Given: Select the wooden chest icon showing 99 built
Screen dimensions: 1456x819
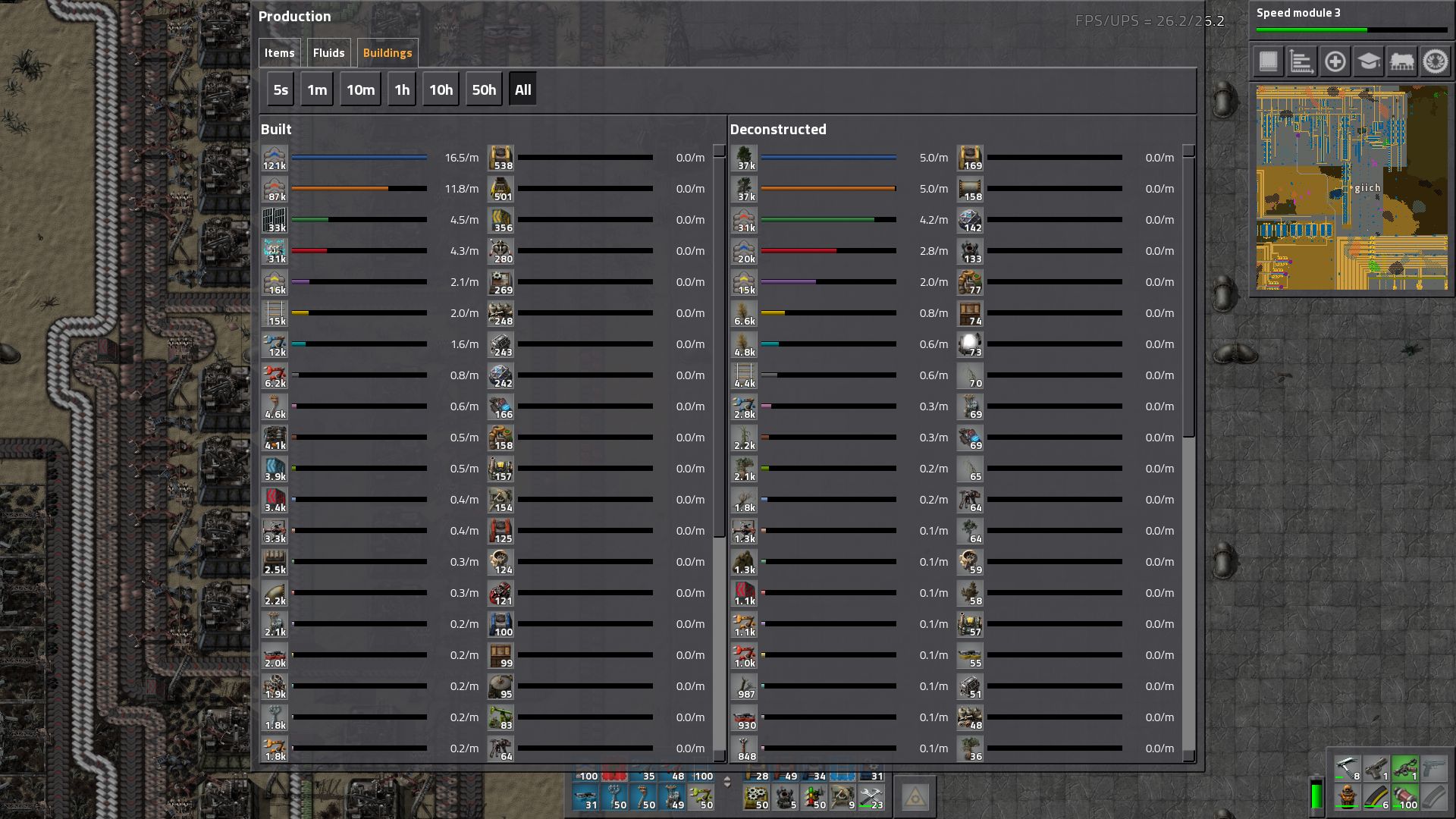Looking at the screenshot, I should [x=500, y=655].
